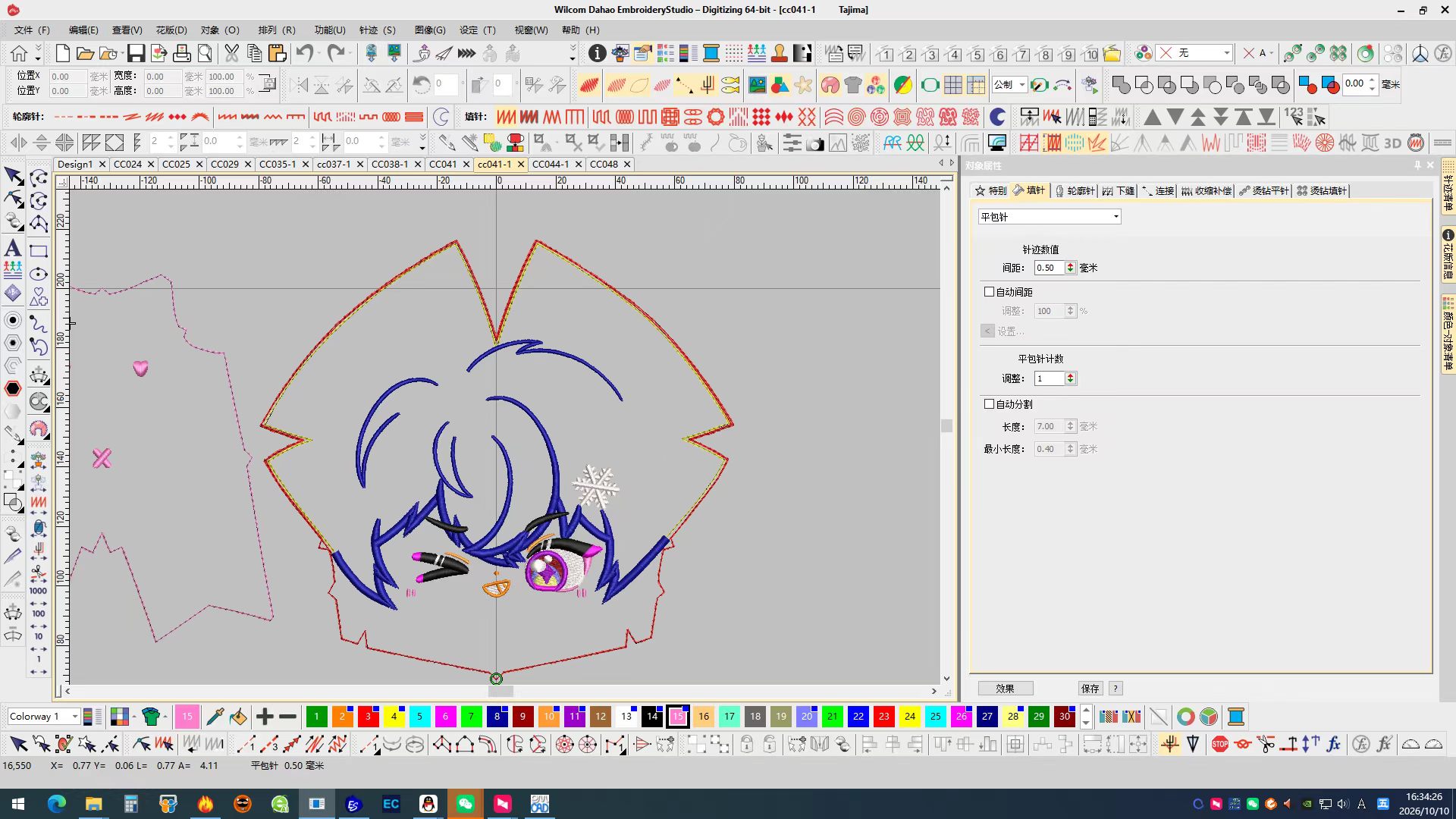Enable the 自动分割 checkbox
This screenshot has width=1456, height=819.
[989, 403]
